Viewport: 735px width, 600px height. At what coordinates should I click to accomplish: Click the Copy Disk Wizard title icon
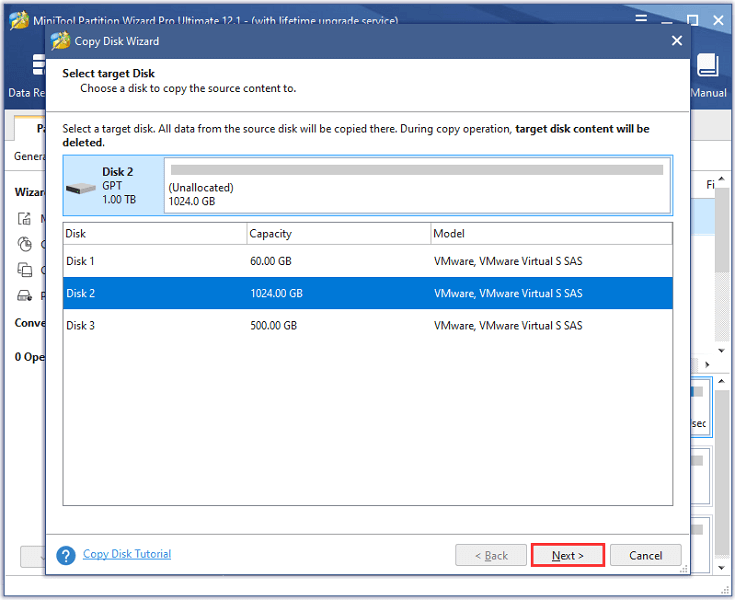tap(60, 41)
